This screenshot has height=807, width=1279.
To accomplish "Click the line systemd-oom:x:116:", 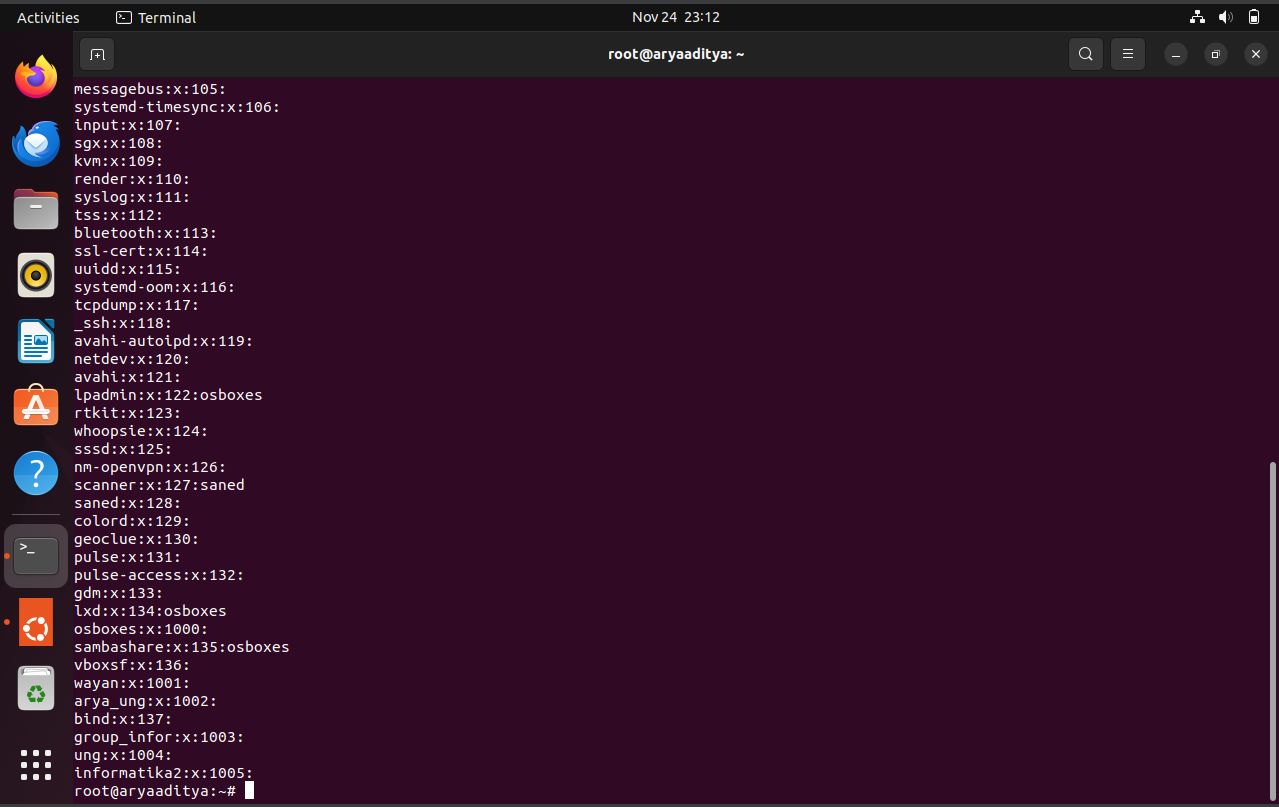I will (x=155, y=287).
